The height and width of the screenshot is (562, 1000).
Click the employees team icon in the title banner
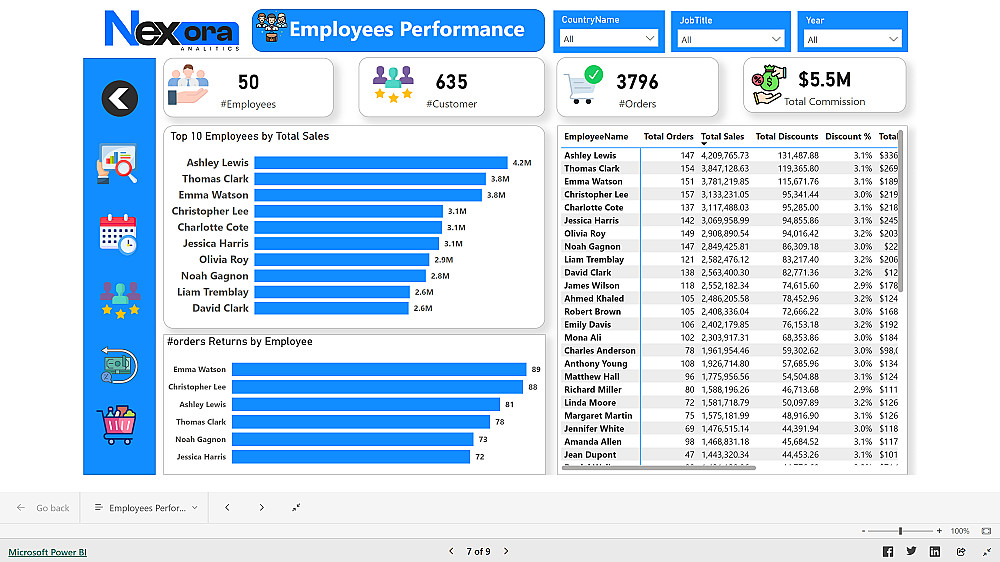click(x=271, y=27)
